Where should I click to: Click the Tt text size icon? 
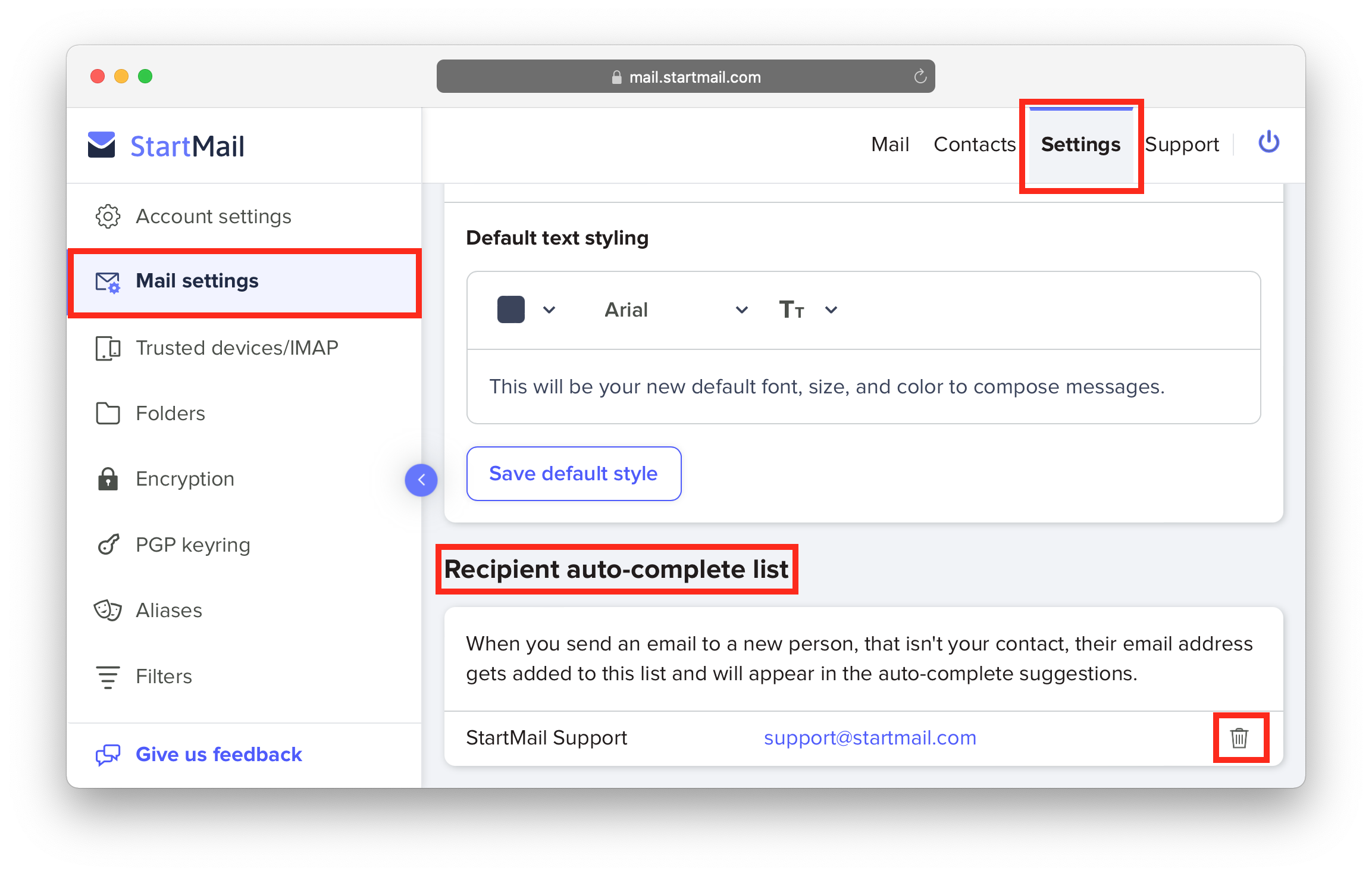[x=791, y=309]
